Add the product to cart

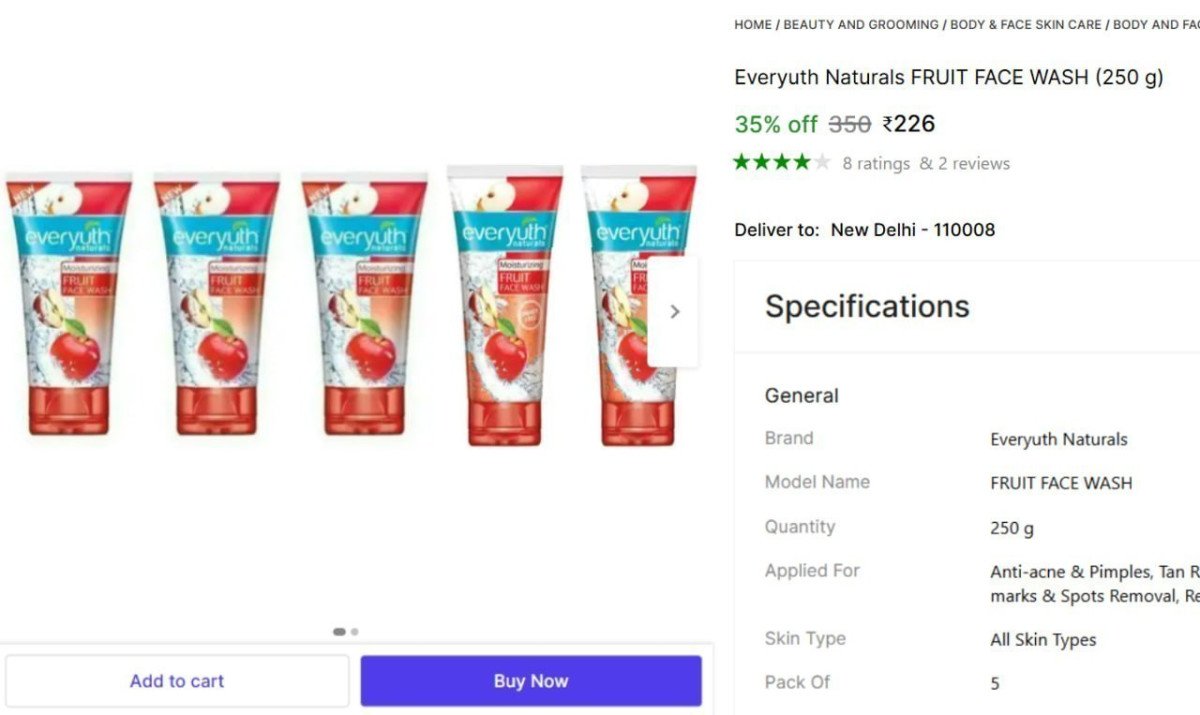pyautogui.click(x=177, y=681)
